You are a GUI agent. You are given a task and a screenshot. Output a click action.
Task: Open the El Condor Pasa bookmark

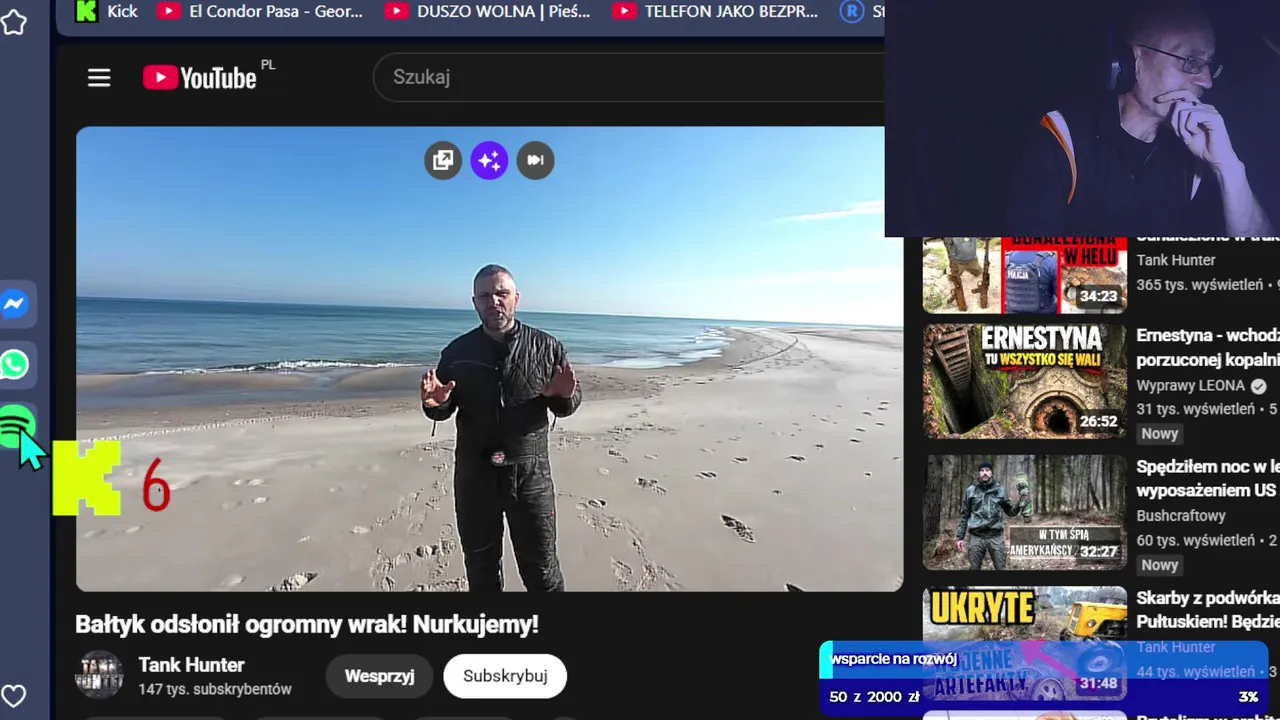[260, 12]
